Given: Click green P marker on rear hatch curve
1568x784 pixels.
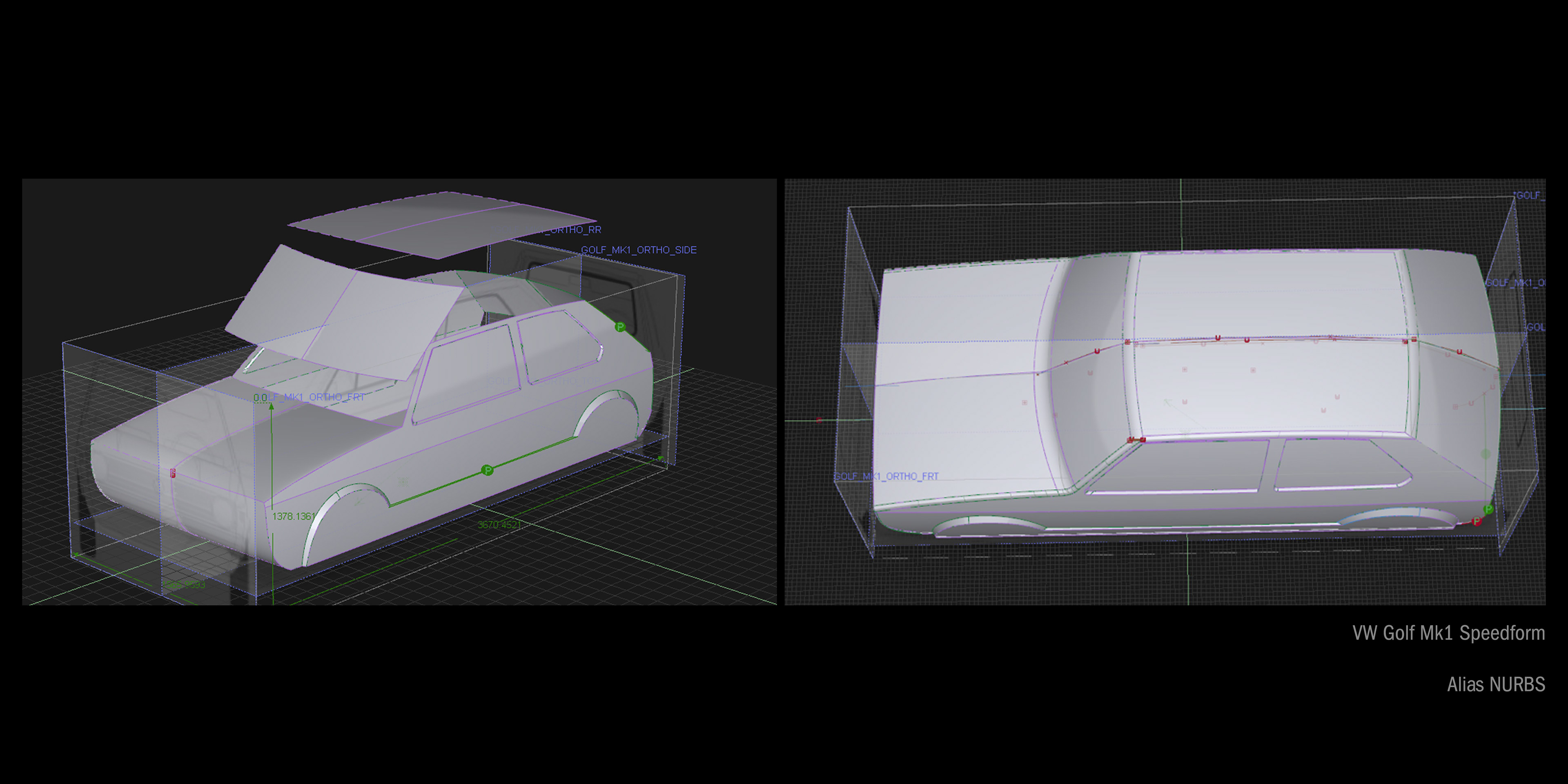Looking at the screenshot, I should point(620,327).
